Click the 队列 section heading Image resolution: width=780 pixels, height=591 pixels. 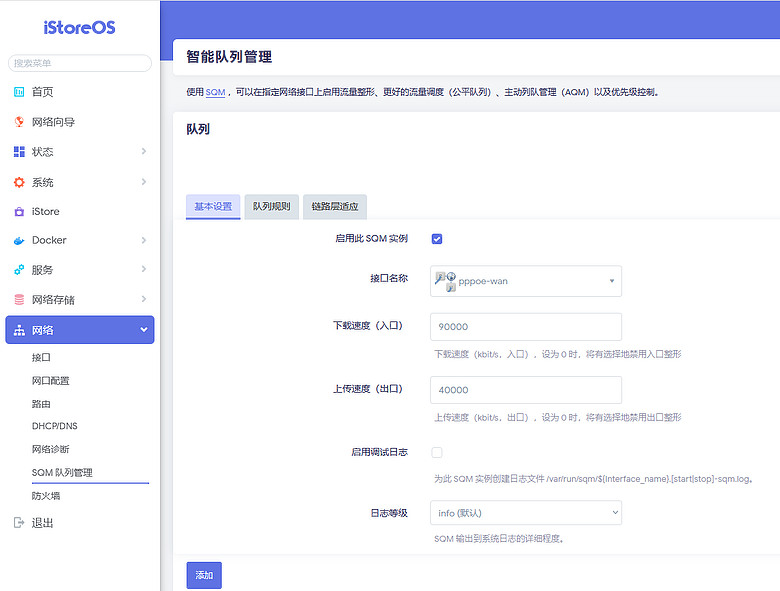pos(198,129)
